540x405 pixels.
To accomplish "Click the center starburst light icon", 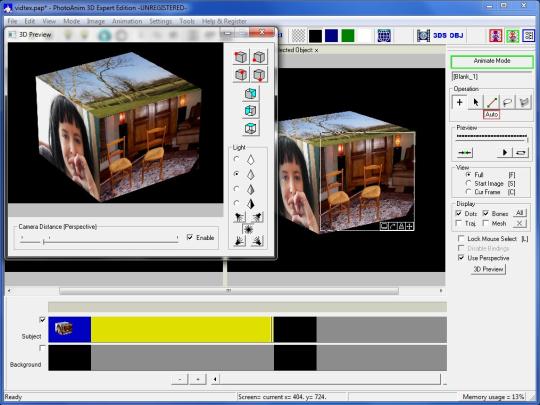I will [x=248, y=229].
